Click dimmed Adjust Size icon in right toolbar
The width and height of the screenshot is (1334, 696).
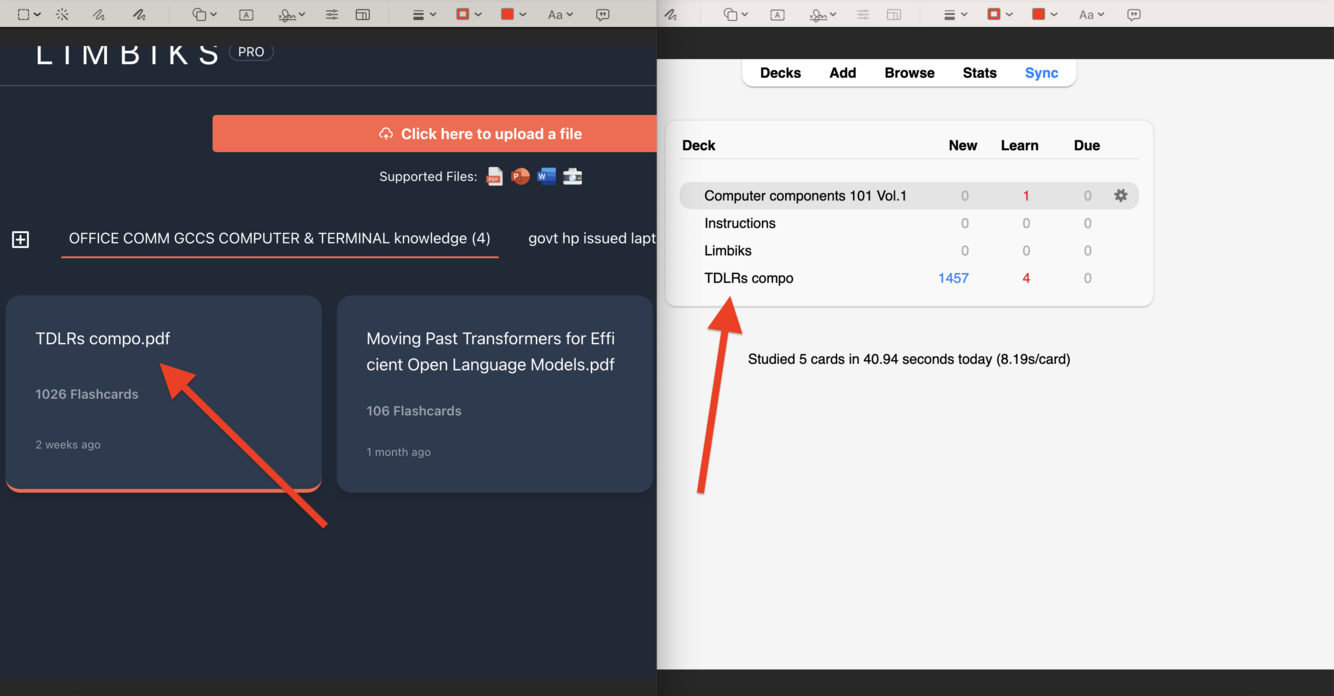tap(894, 15)
